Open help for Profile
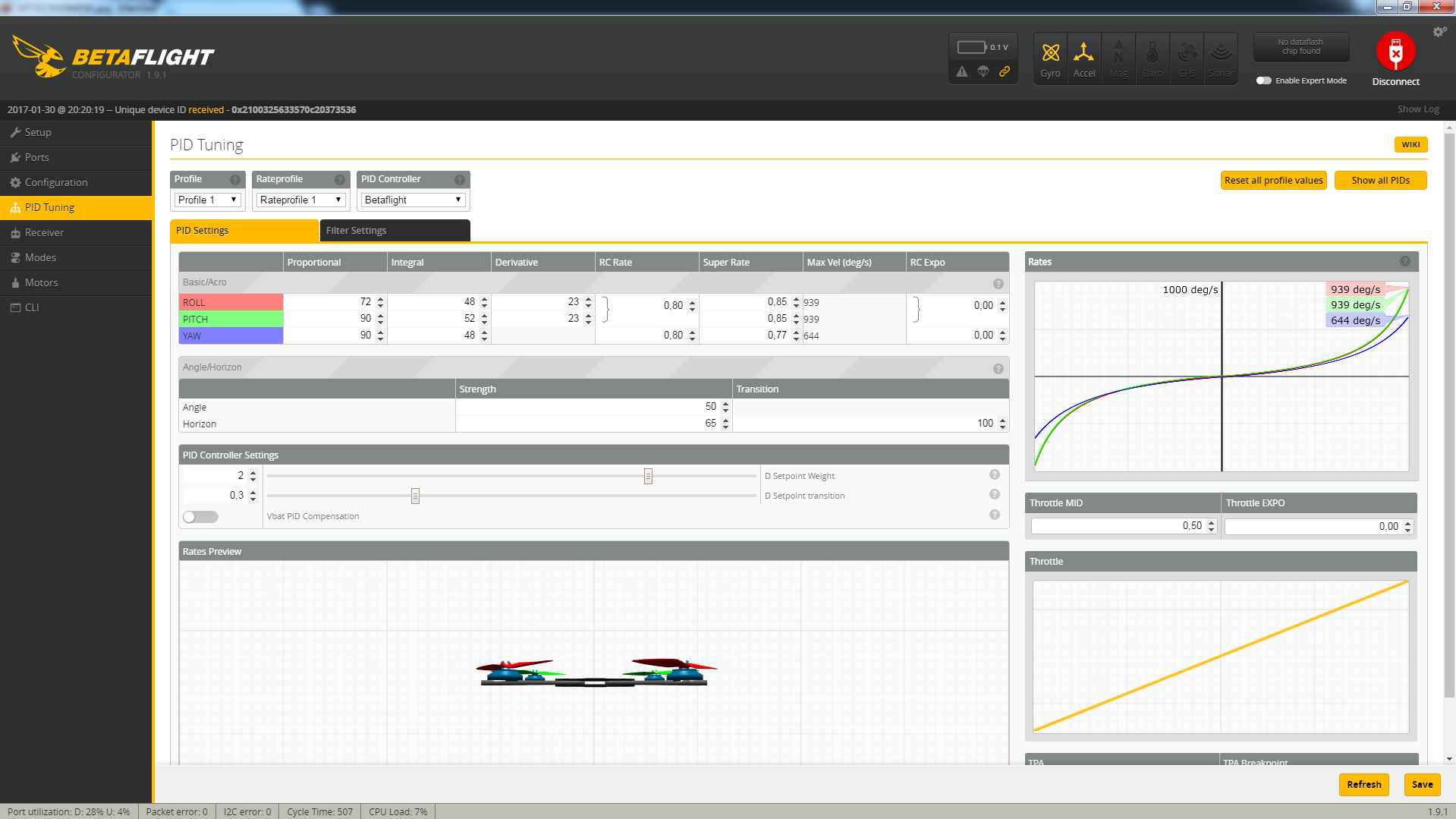 235,180
